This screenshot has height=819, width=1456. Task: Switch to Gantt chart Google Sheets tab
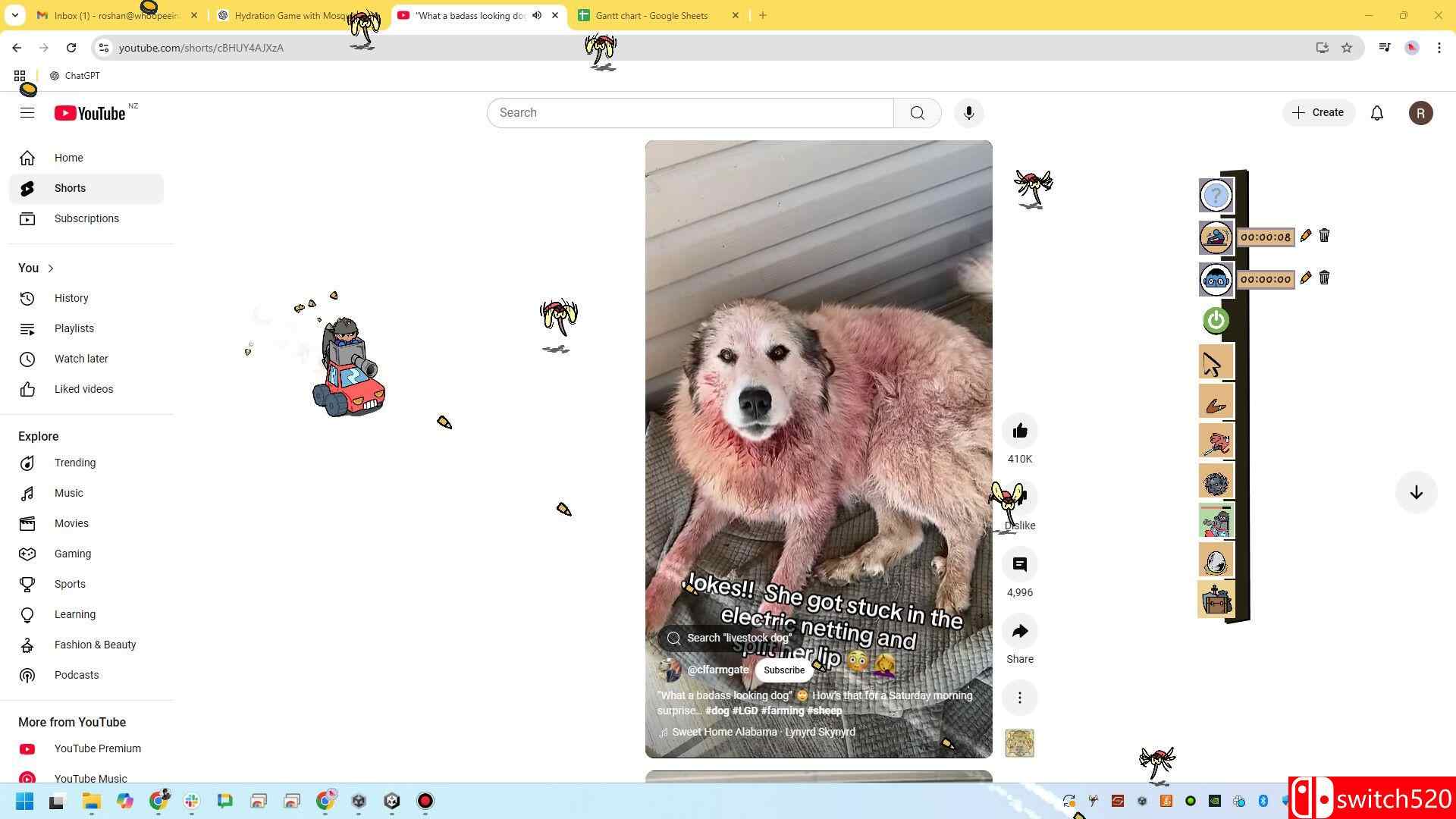[x=651, y=15]
